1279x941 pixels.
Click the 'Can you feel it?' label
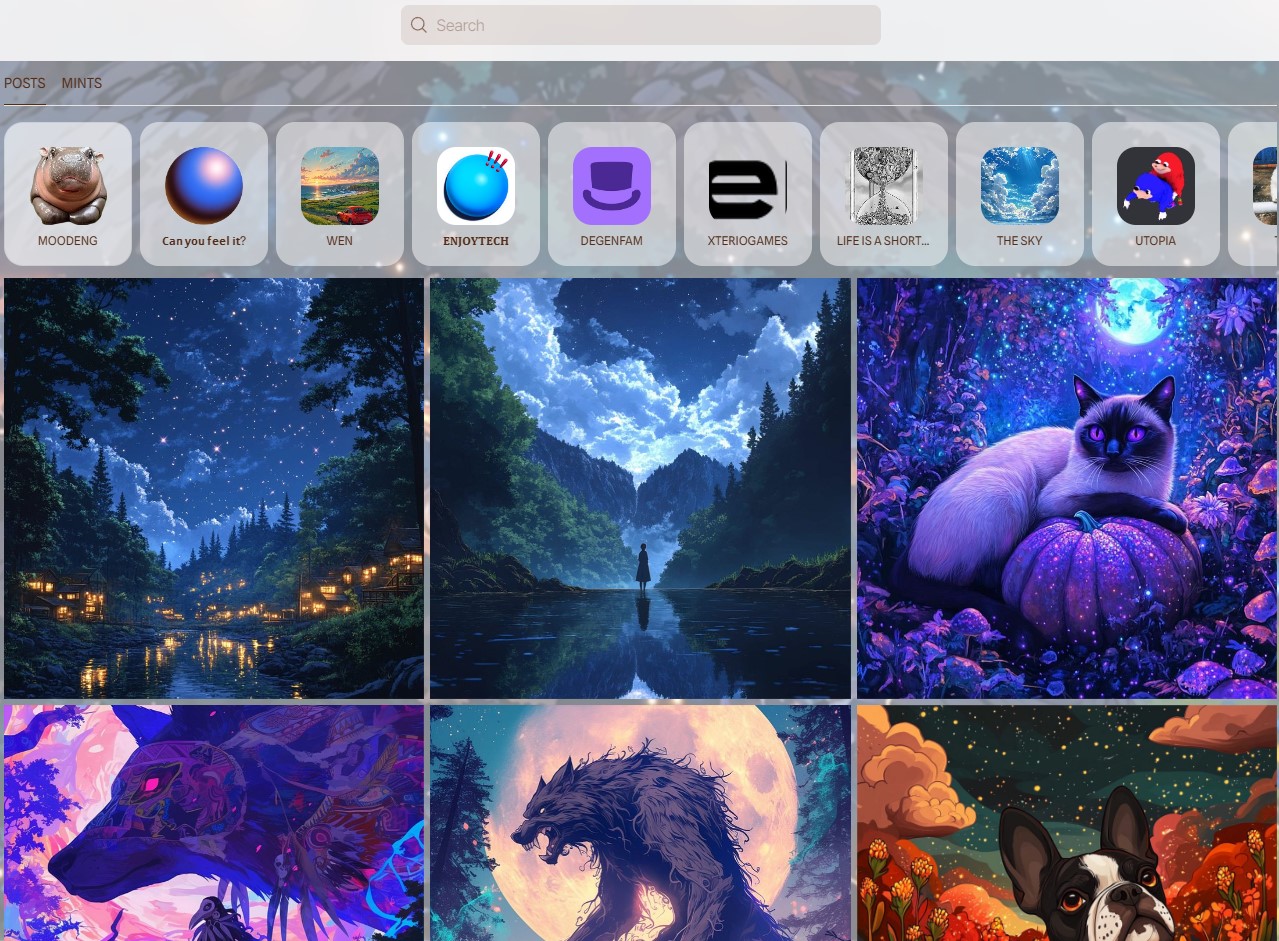point(204,241)
